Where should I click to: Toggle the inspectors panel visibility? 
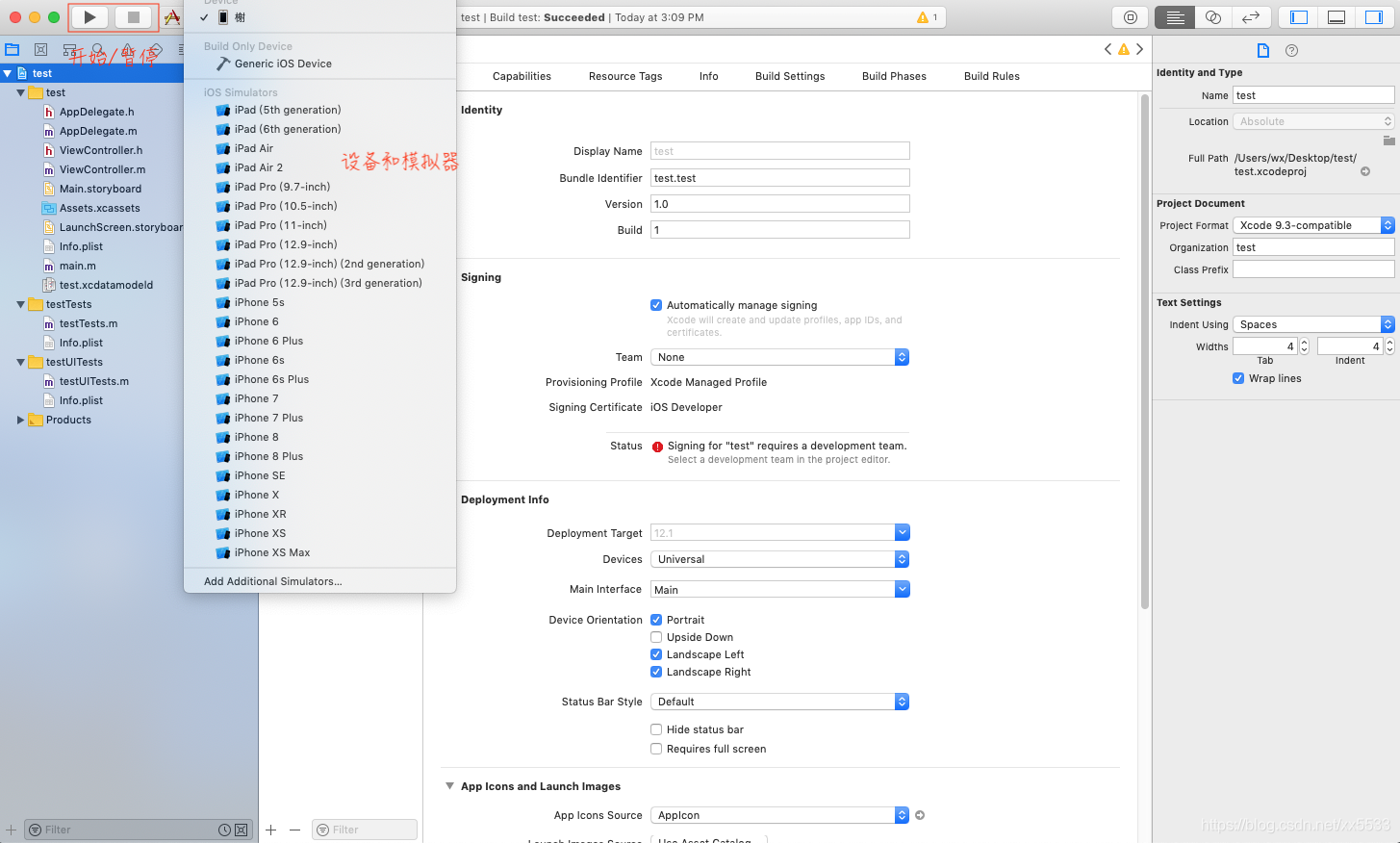[1373, 17]
